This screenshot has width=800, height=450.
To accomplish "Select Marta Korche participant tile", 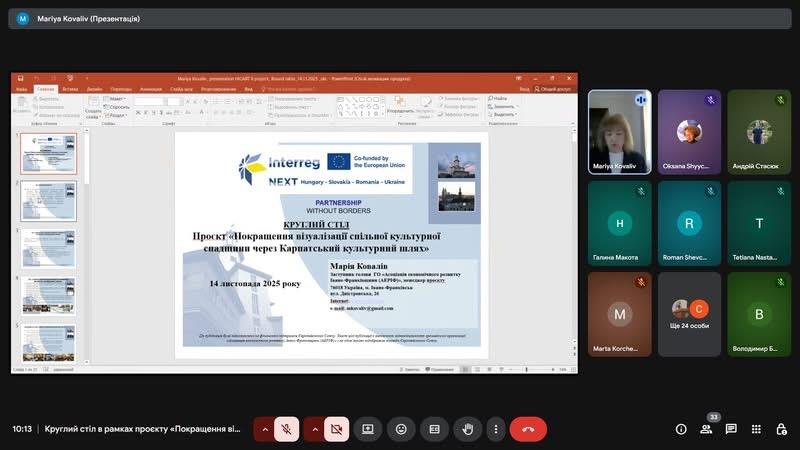I will [x=619, y=314].
